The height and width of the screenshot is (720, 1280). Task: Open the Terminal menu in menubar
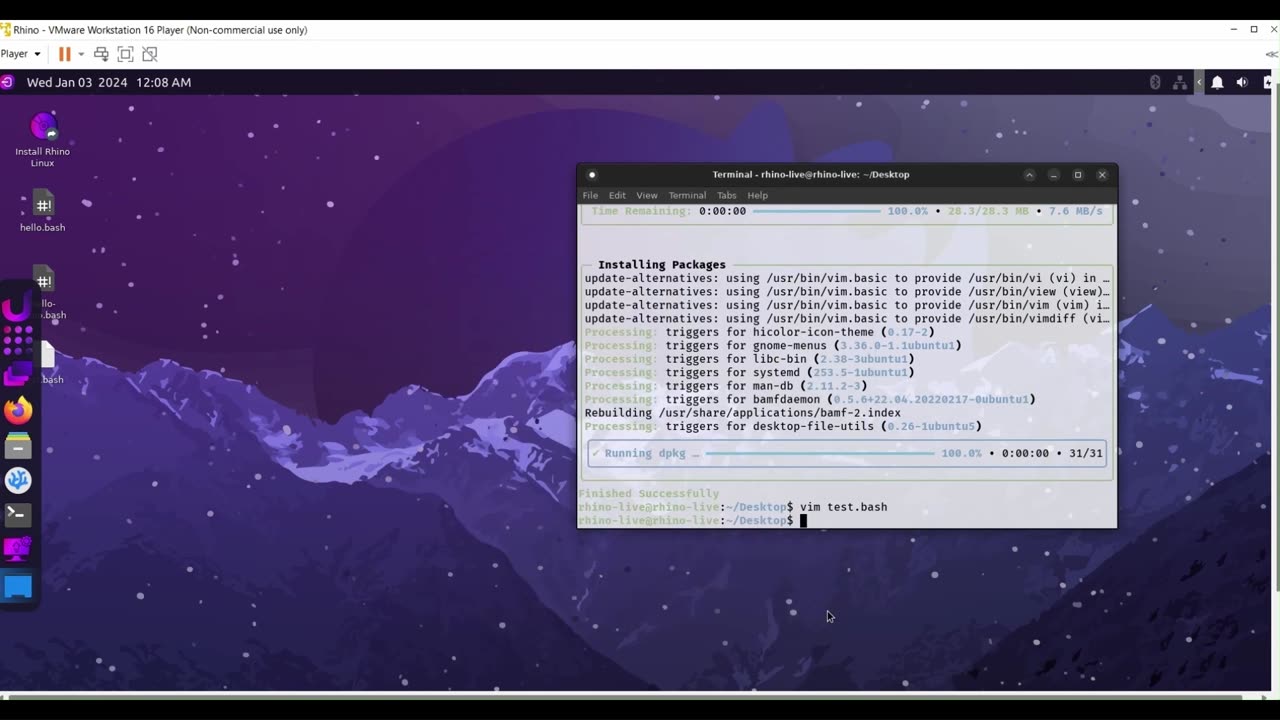(x=687, y=195)
